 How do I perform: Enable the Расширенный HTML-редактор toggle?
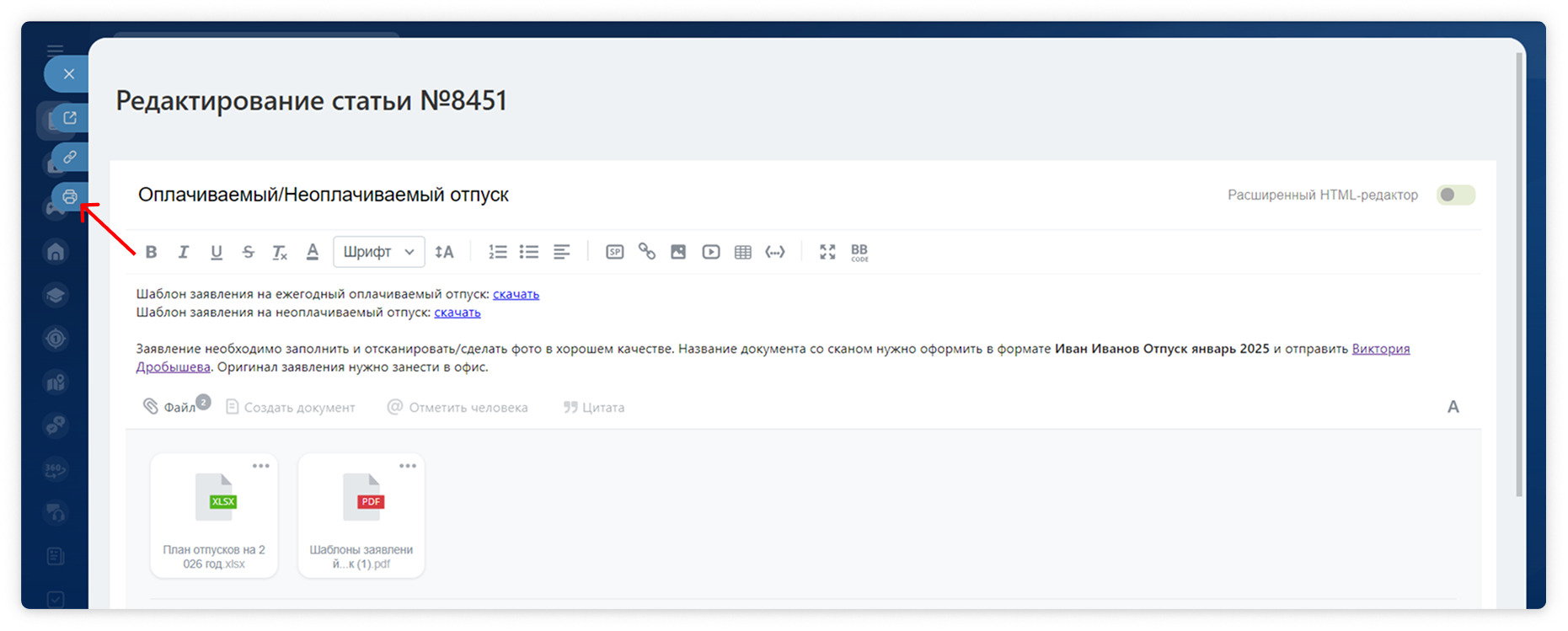click(x=1456, y=195)
